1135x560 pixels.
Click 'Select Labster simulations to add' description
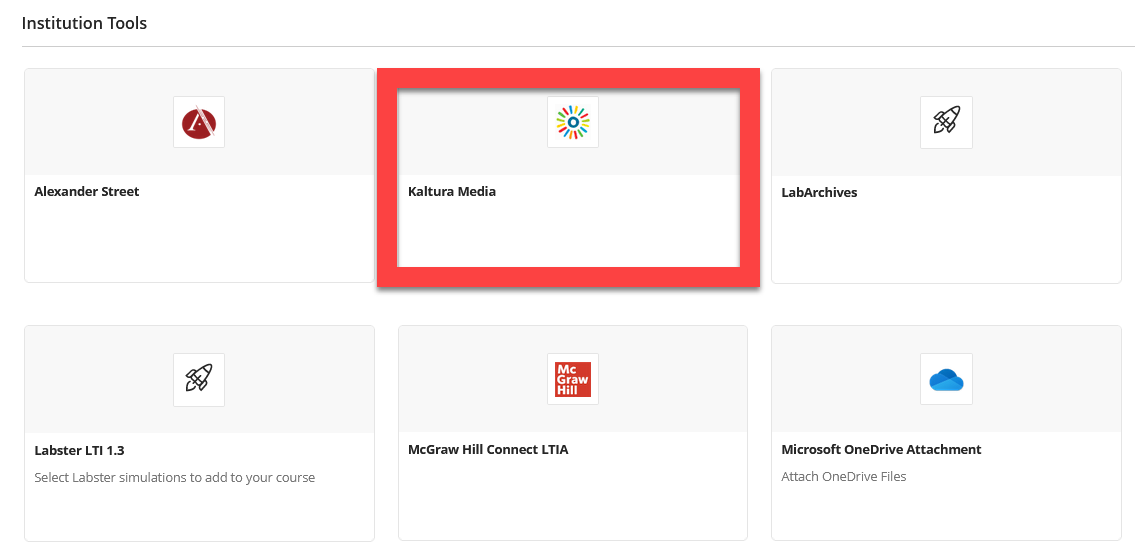[174, 478]
